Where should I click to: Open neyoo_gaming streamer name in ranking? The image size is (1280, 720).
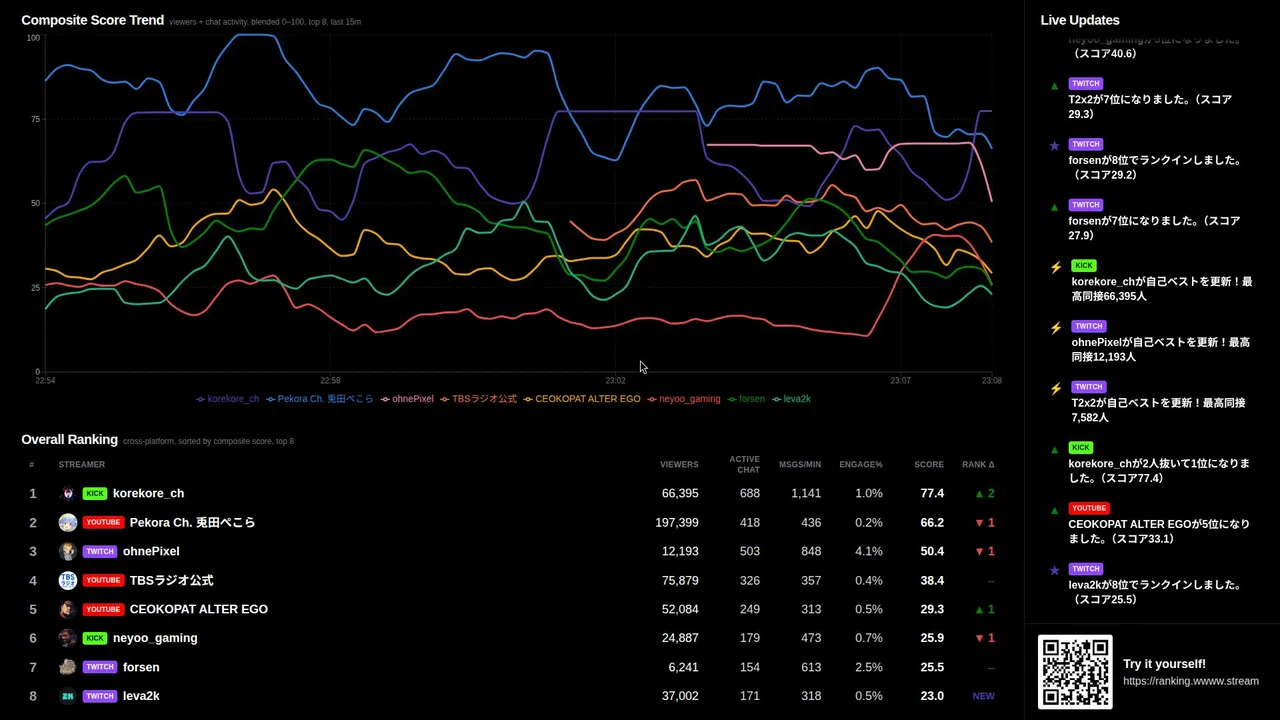pyautogui.click(x=155, y=638)
